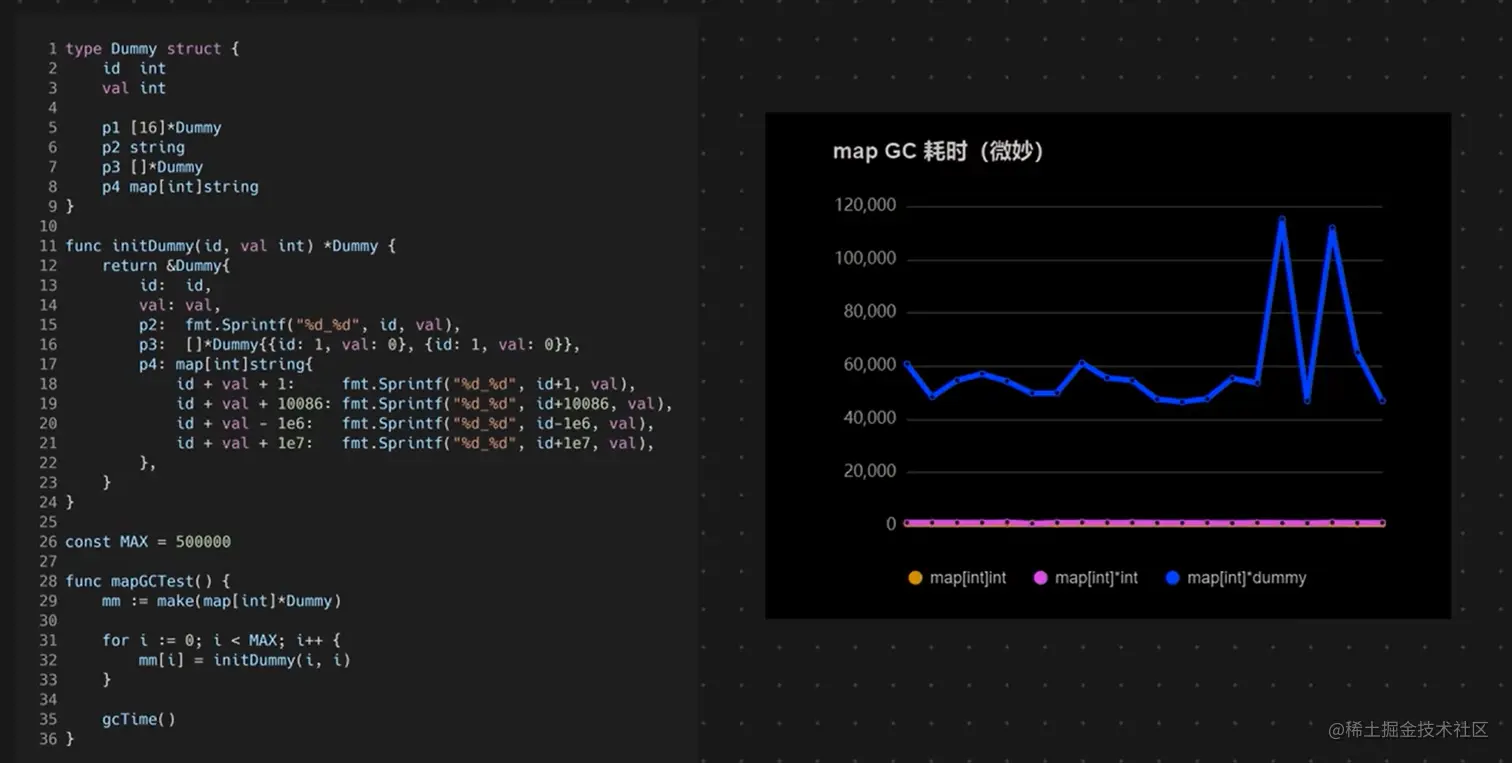Viewport: 1512px width, 763px height.
Task: Click the "for i := 0; i < MAX; i++ {" line
Action: coord(222,640)
